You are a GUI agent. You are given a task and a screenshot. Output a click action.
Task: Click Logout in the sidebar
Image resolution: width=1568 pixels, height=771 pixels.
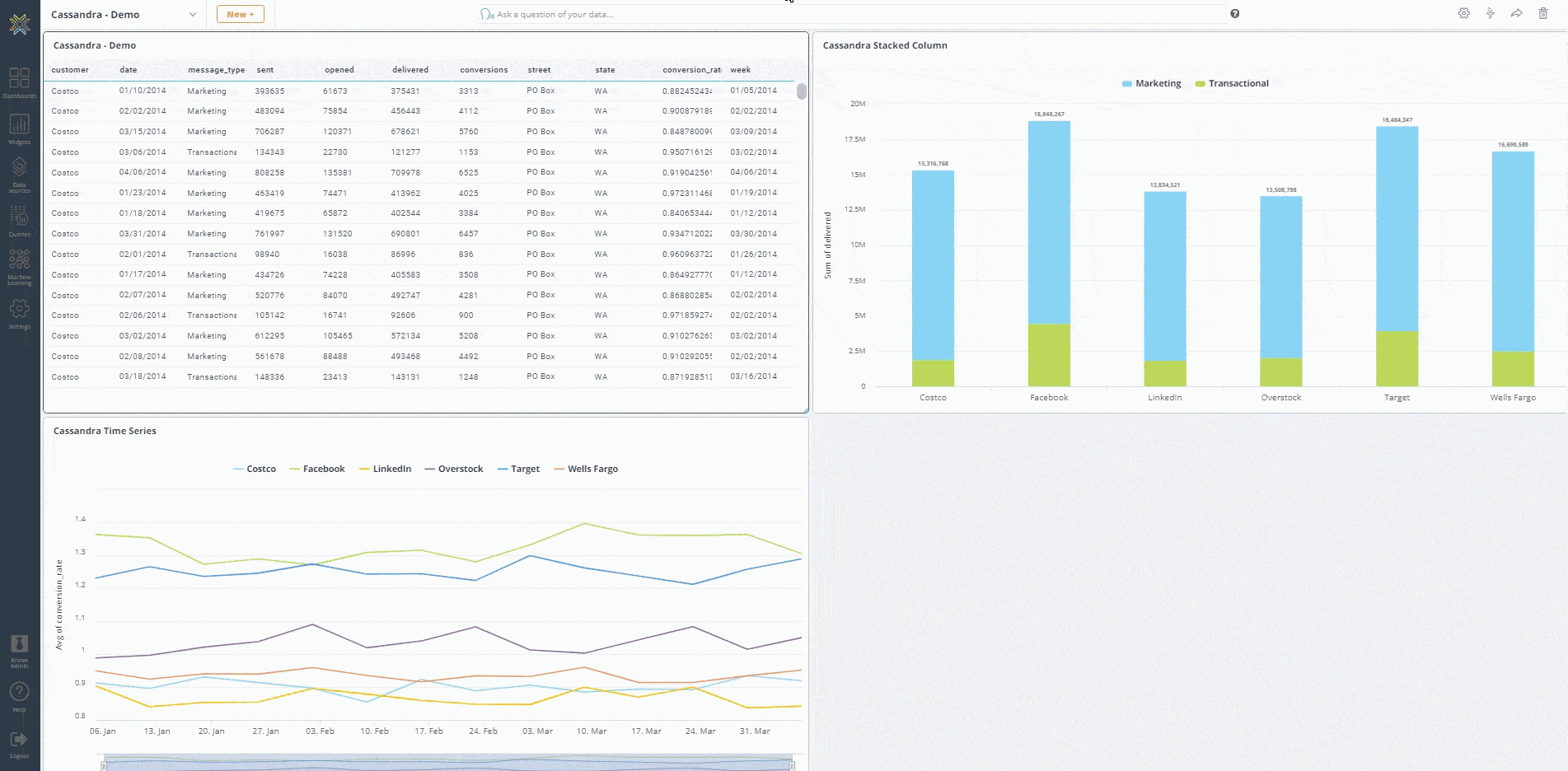click(x=19, y=743)
